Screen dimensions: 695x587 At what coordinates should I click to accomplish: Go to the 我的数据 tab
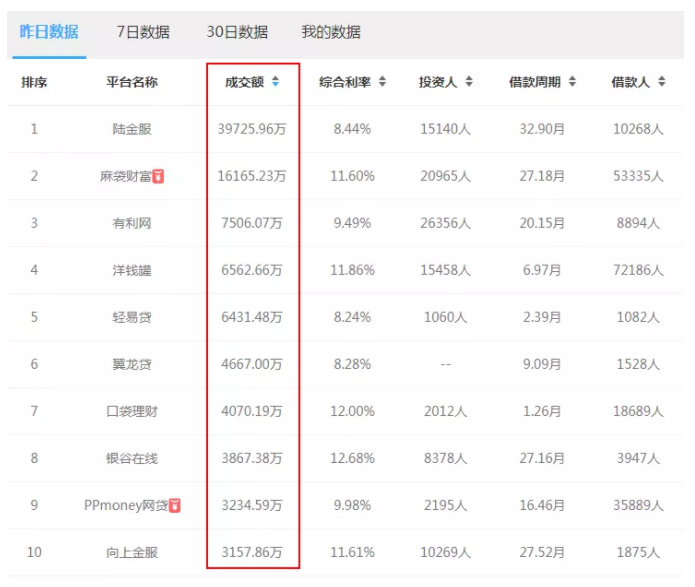[x=331, y=32]
